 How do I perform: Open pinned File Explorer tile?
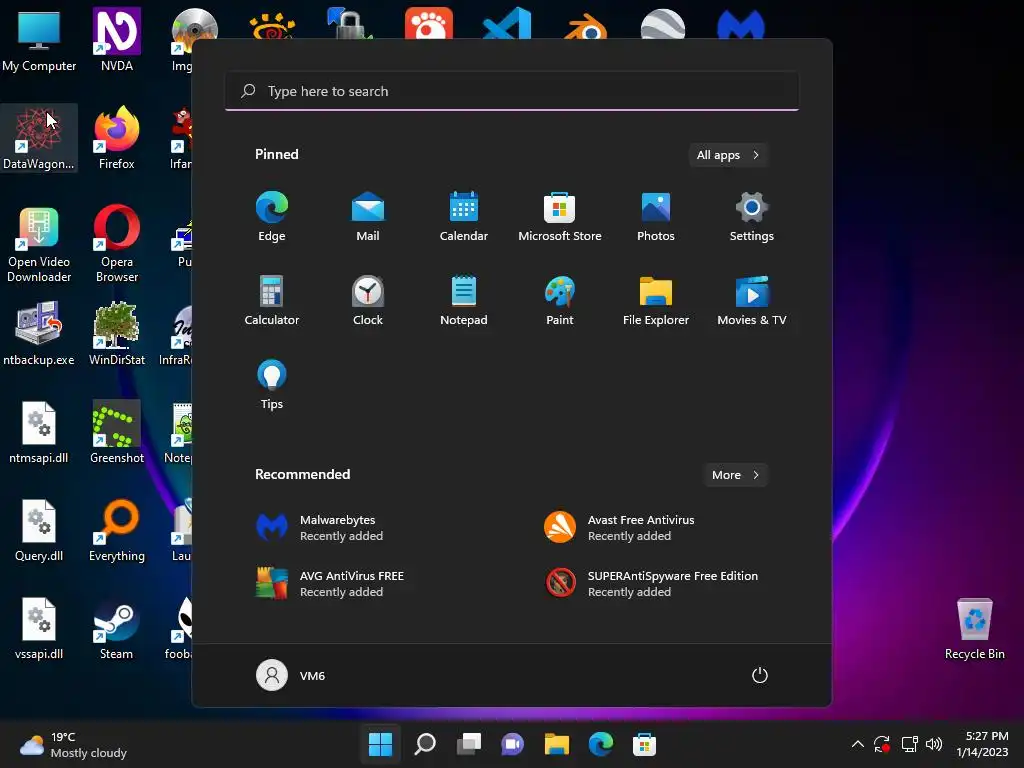pyautogui.click(x=656, y=301)
